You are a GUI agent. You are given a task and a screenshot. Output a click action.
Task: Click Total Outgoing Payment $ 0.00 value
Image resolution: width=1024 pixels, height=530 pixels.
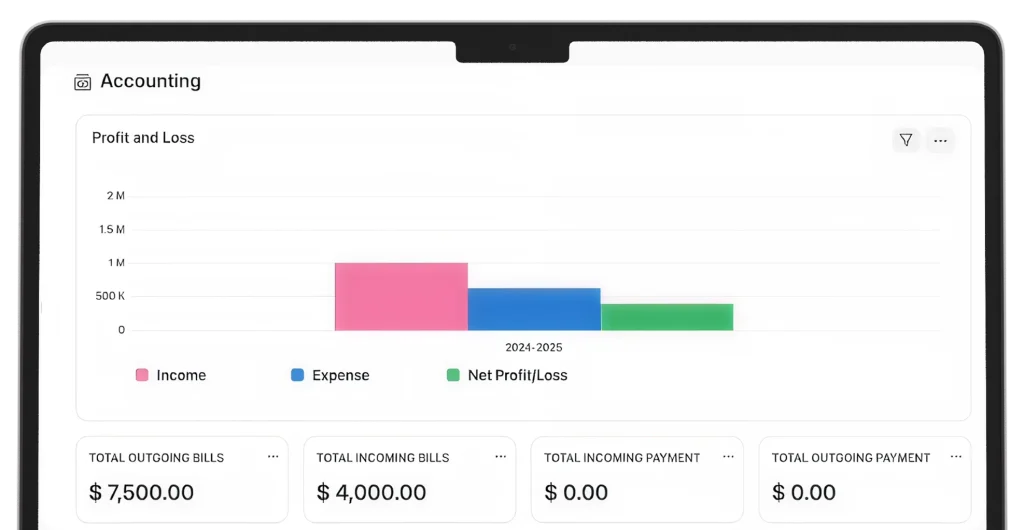(x=803, y=492)
